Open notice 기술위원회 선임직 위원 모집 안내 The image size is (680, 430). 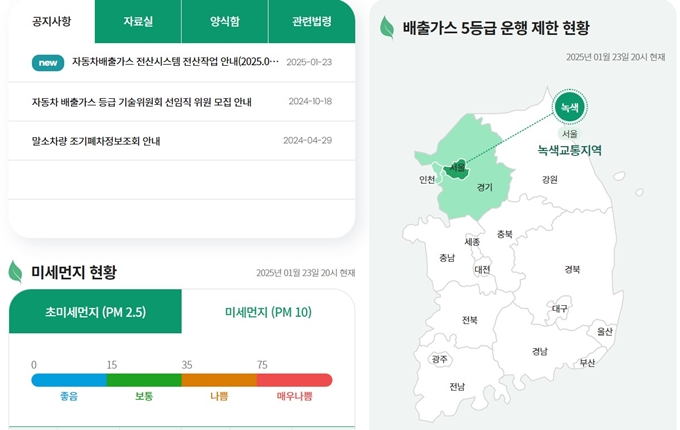click(141, 102)
